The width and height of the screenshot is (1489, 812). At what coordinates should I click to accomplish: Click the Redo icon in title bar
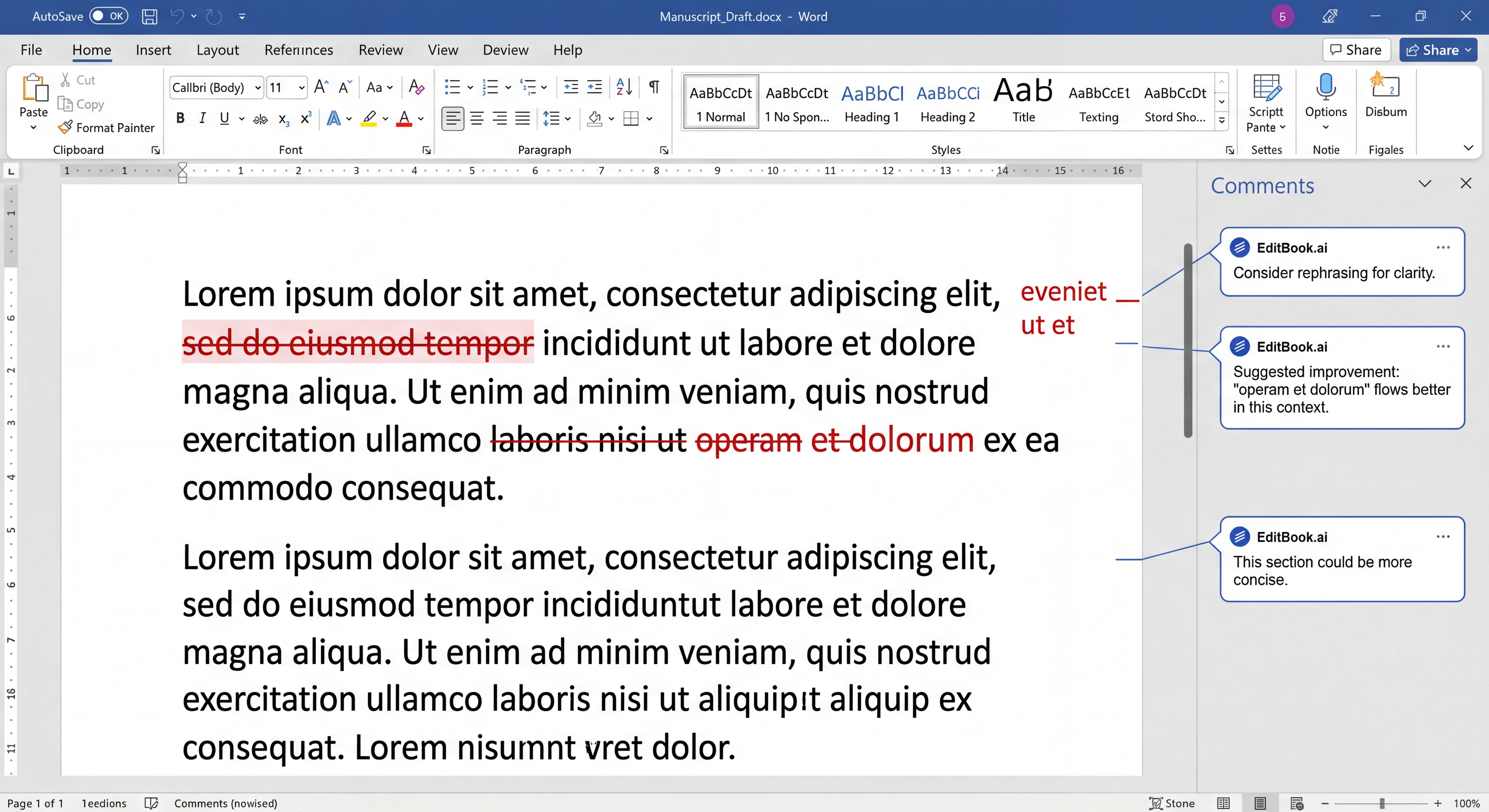[214, 16]
